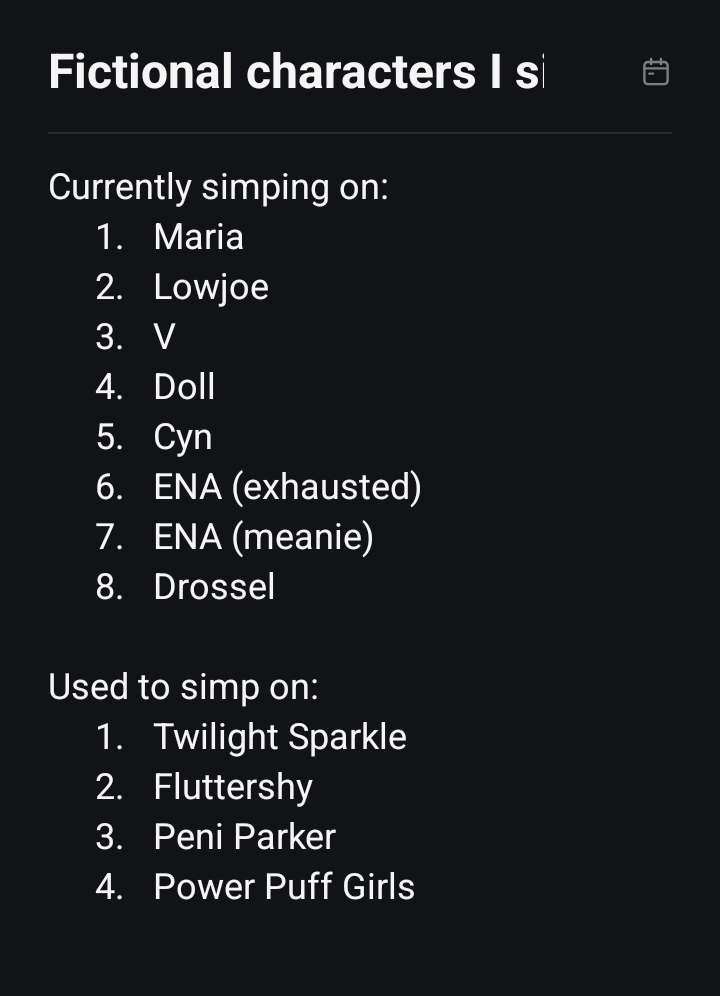This screenshot has height=996, width=720.
Task: Click on the 'Fluttershy' entry
Action: click(x=233, y=788)
